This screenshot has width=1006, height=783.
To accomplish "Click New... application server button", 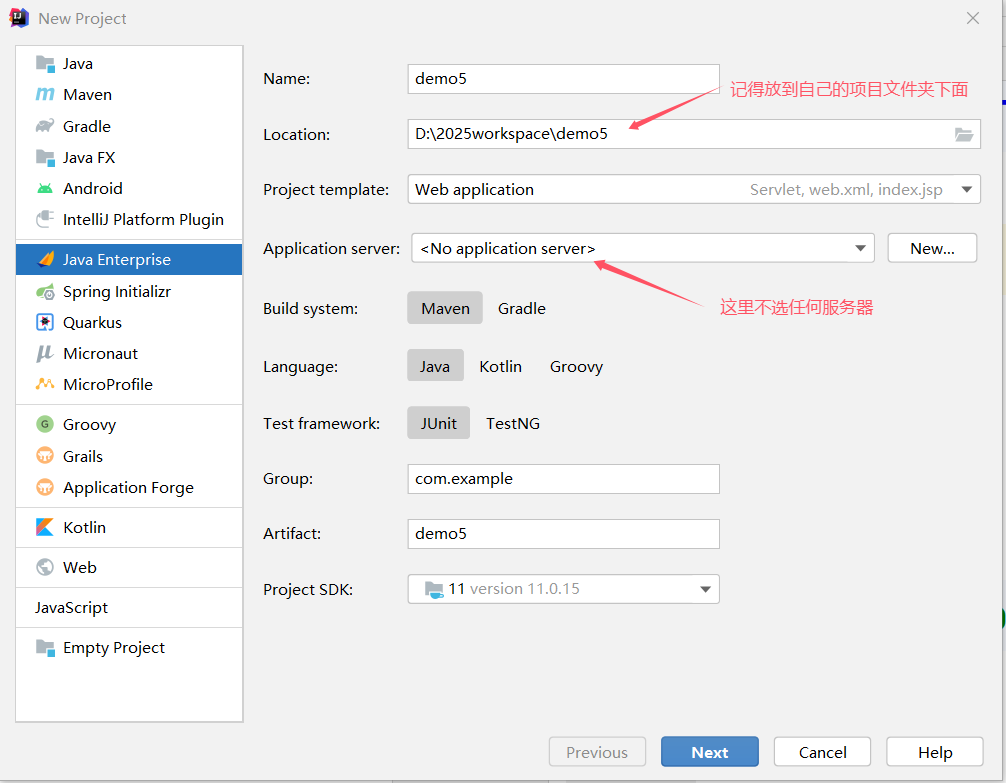I will point(932,248).
